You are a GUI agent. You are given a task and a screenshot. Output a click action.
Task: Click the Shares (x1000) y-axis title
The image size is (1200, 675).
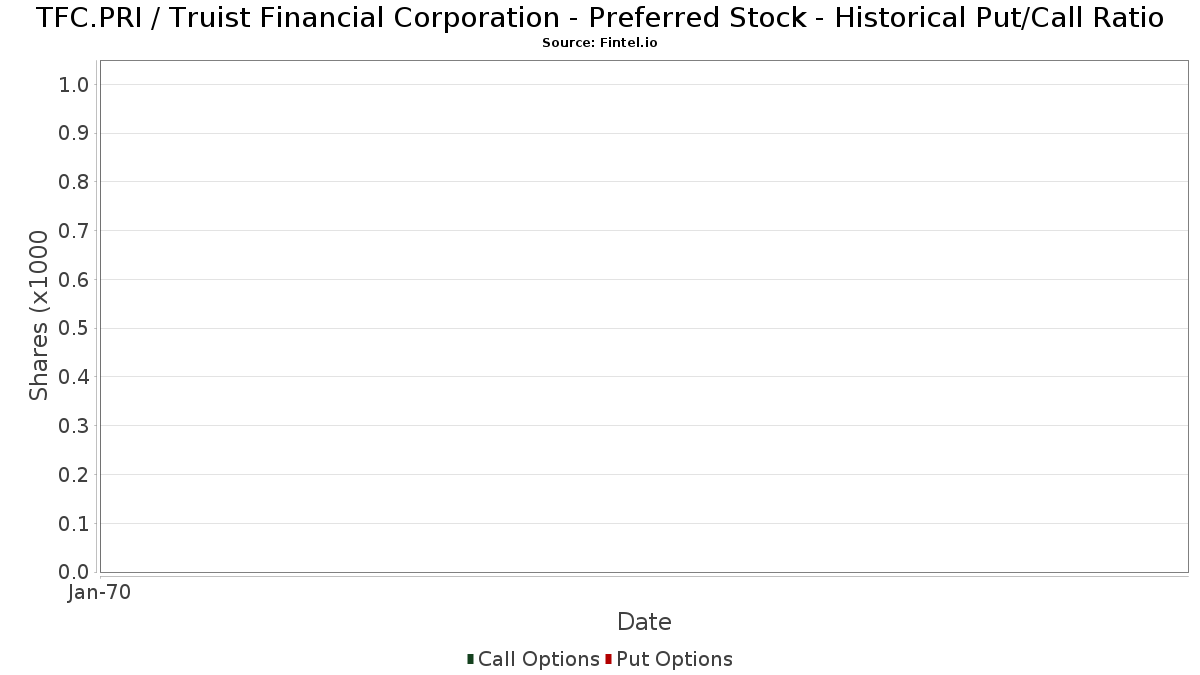tap(39, 316)
